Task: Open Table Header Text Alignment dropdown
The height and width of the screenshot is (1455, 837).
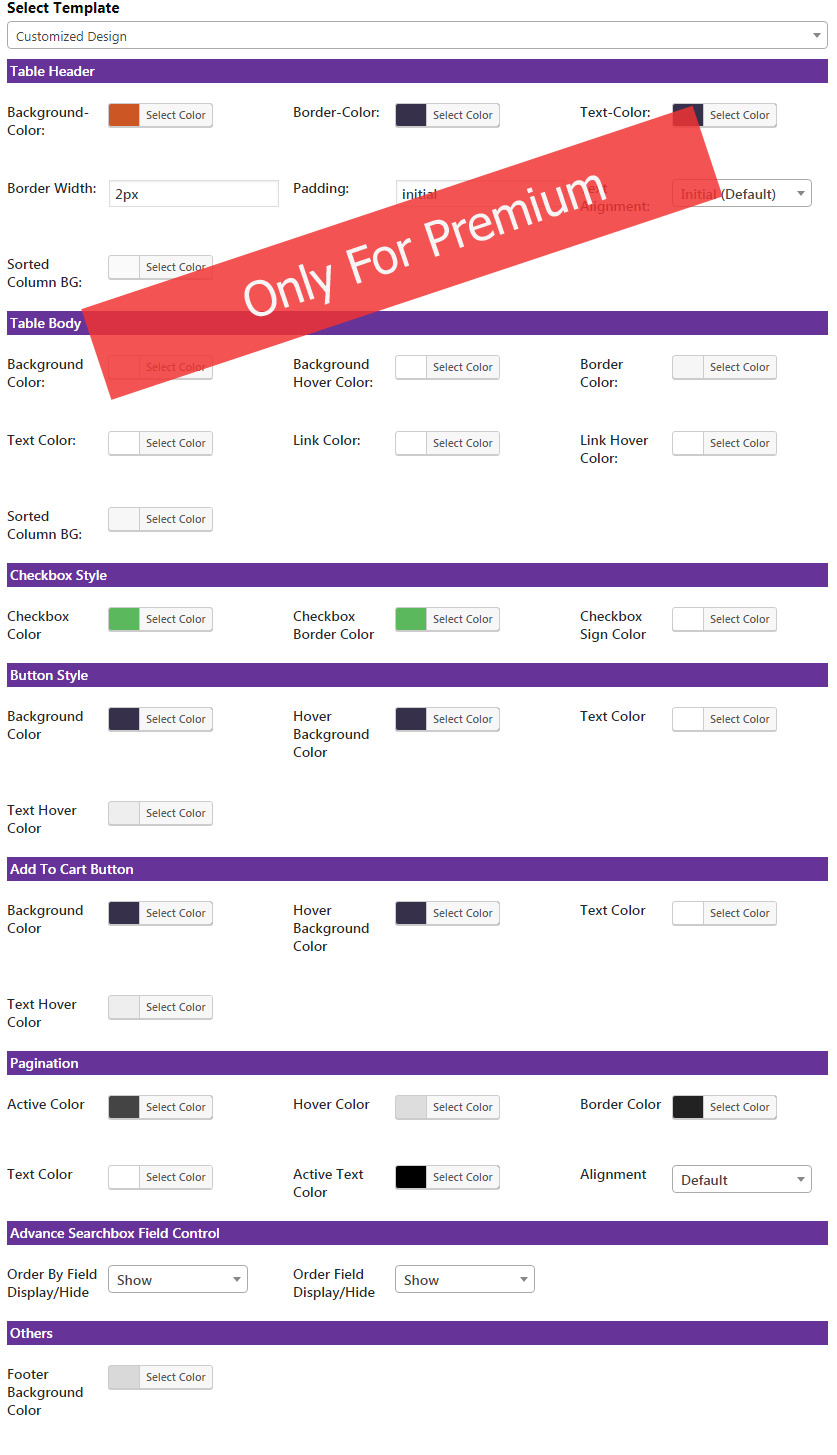Action: (x=741, y=194)
